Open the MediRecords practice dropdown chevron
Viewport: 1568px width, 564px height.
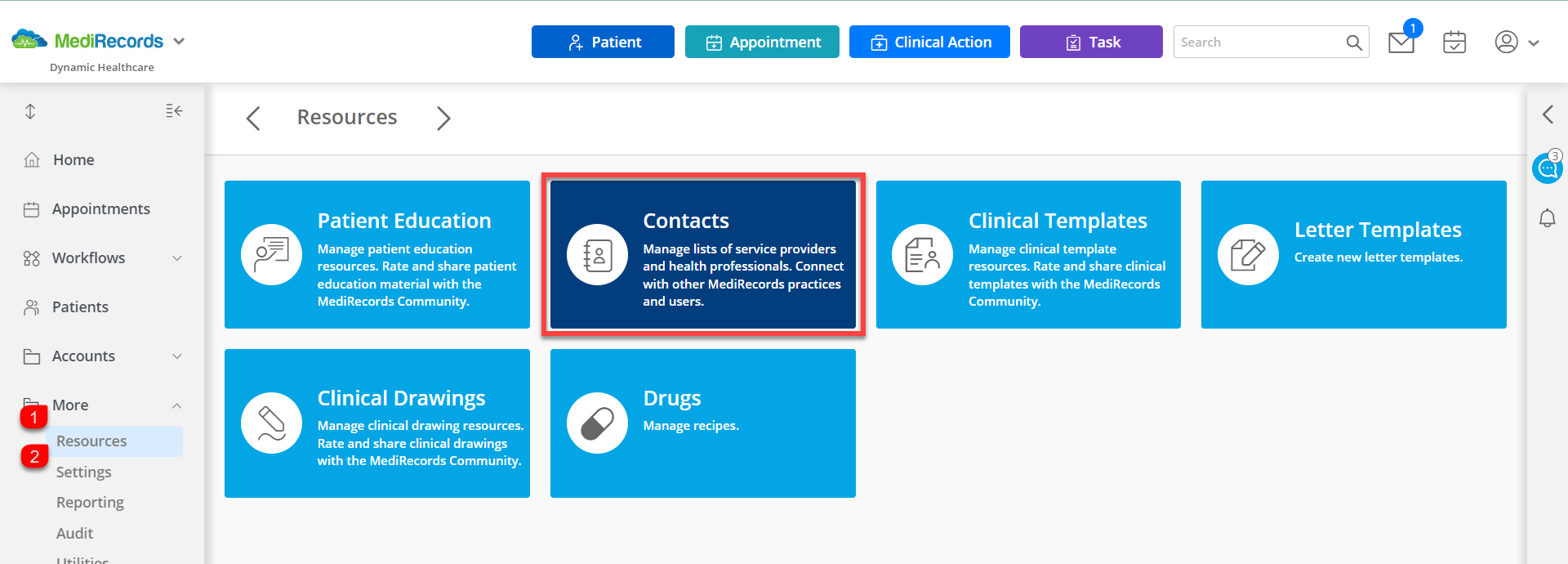coord(179,41)
